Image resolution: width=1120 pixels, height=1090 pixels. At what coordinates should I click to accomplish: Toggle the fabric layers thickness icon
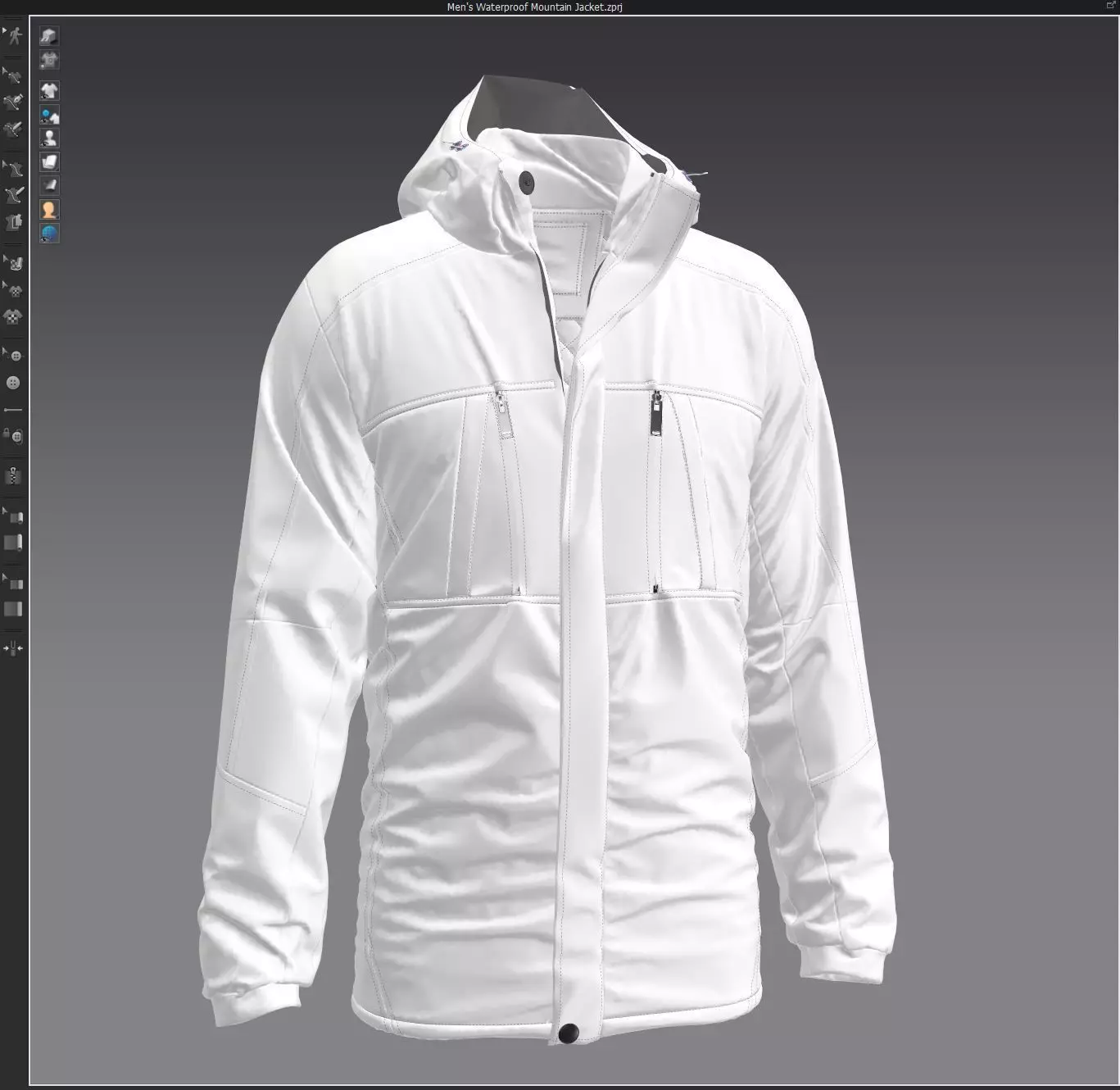pyautogui.click(x=49, y=161)
